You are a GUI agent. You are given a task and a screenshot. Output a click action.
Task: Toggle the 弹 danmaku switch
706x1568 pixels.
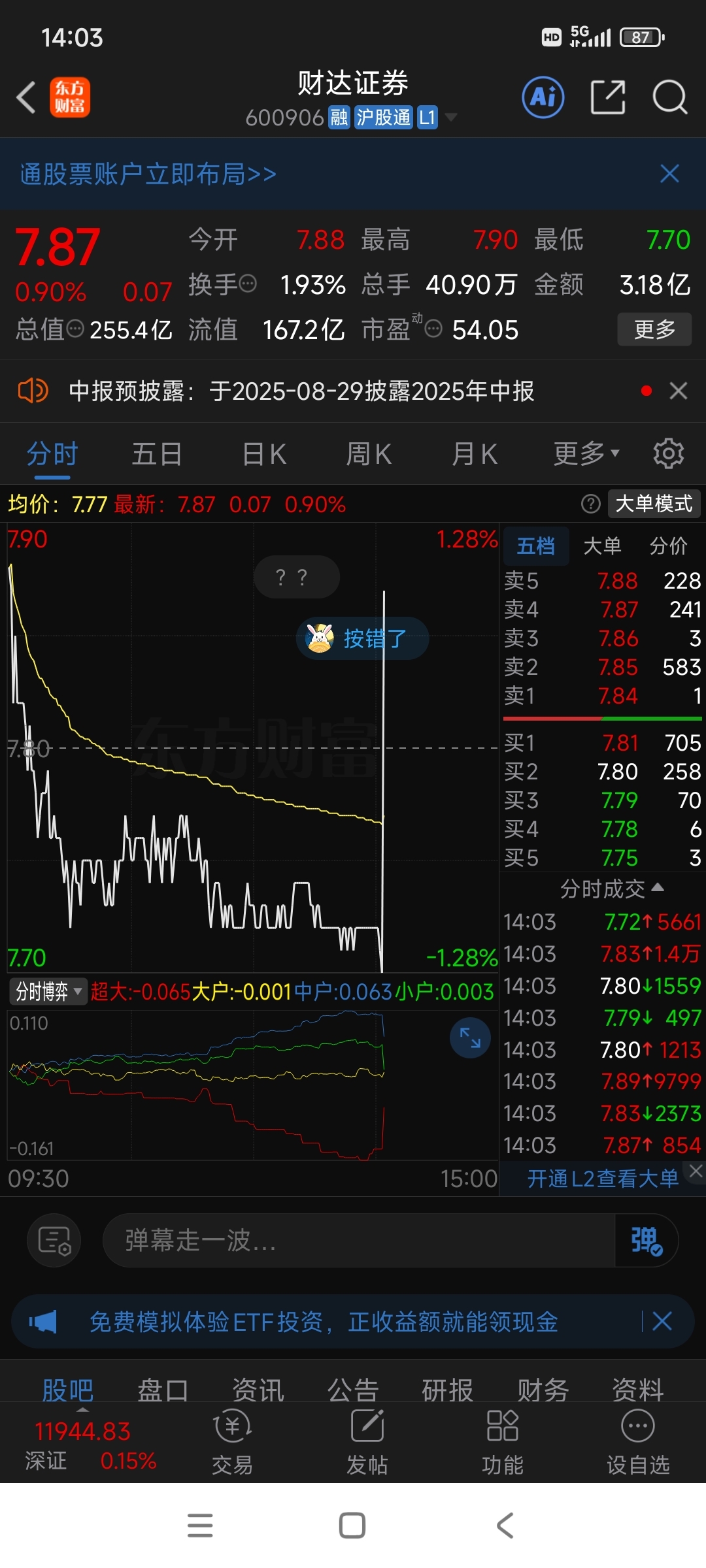click(x=646, y=1240)
